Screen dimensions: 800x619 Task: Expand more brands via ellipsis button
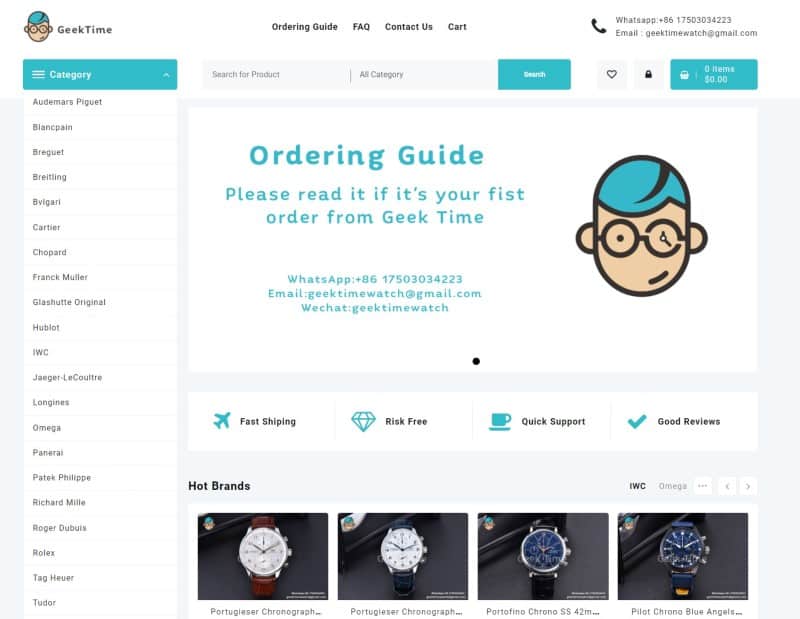tap(703, 486)
